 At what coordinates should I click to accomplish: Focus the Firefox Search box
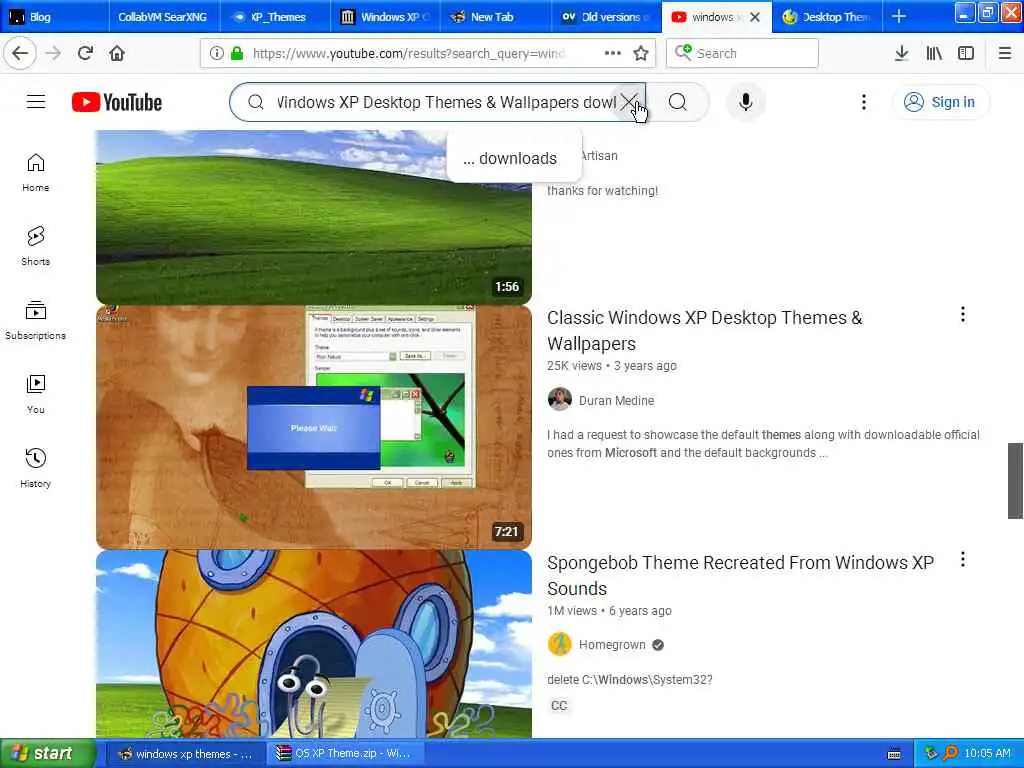coord(743,53)
